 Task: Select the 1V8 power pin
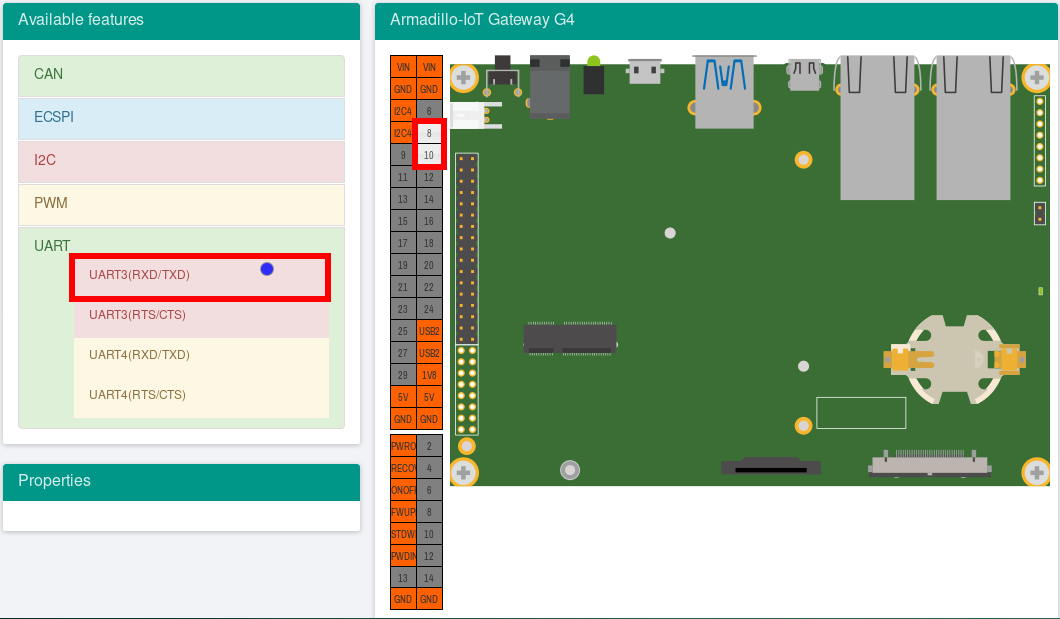(x=429, y=375)
